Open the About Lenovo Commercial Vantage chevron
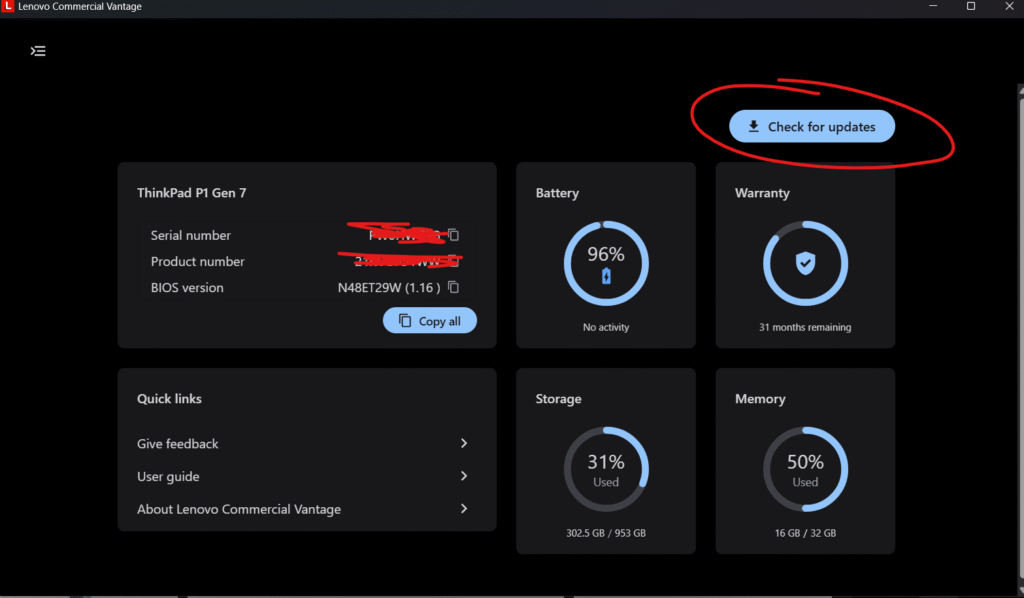Viewport: 1024px width, 598px height. 464,509
